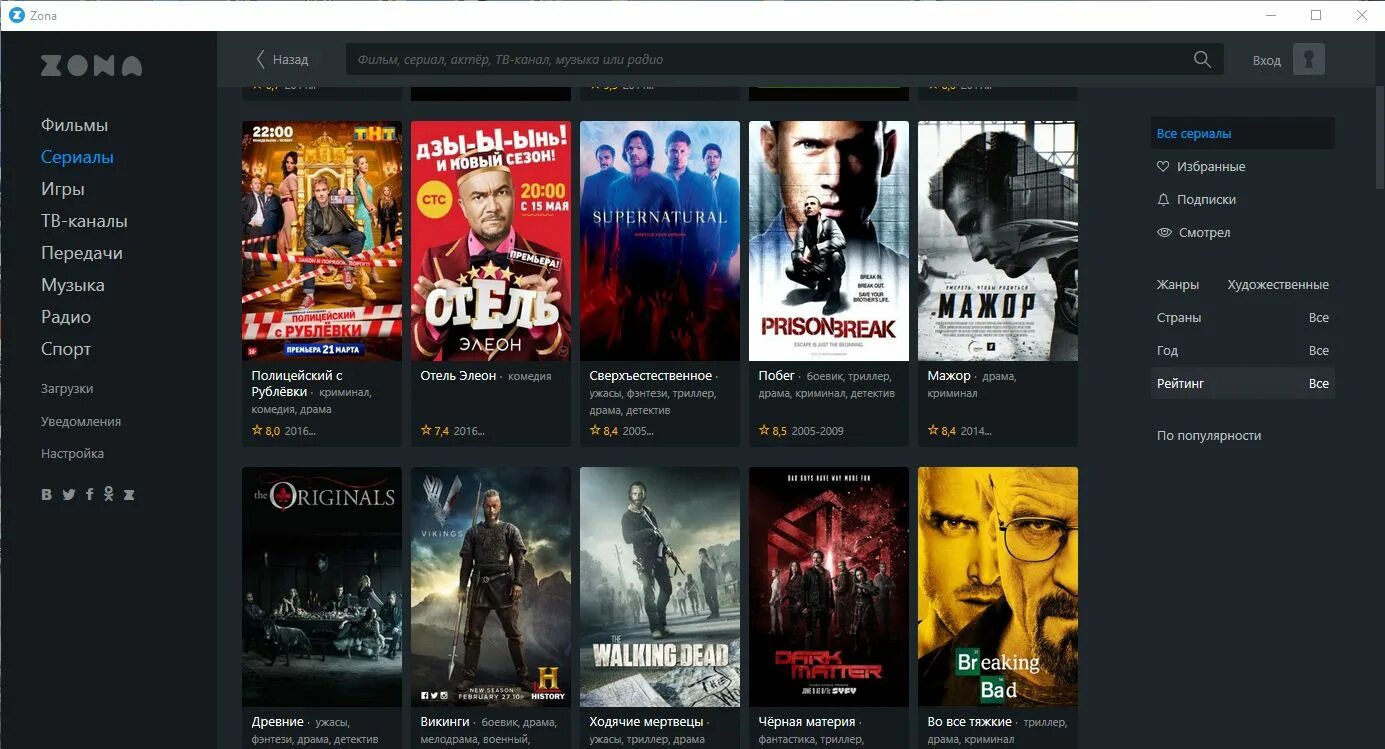Open the ТВ-каналы section

84,221
